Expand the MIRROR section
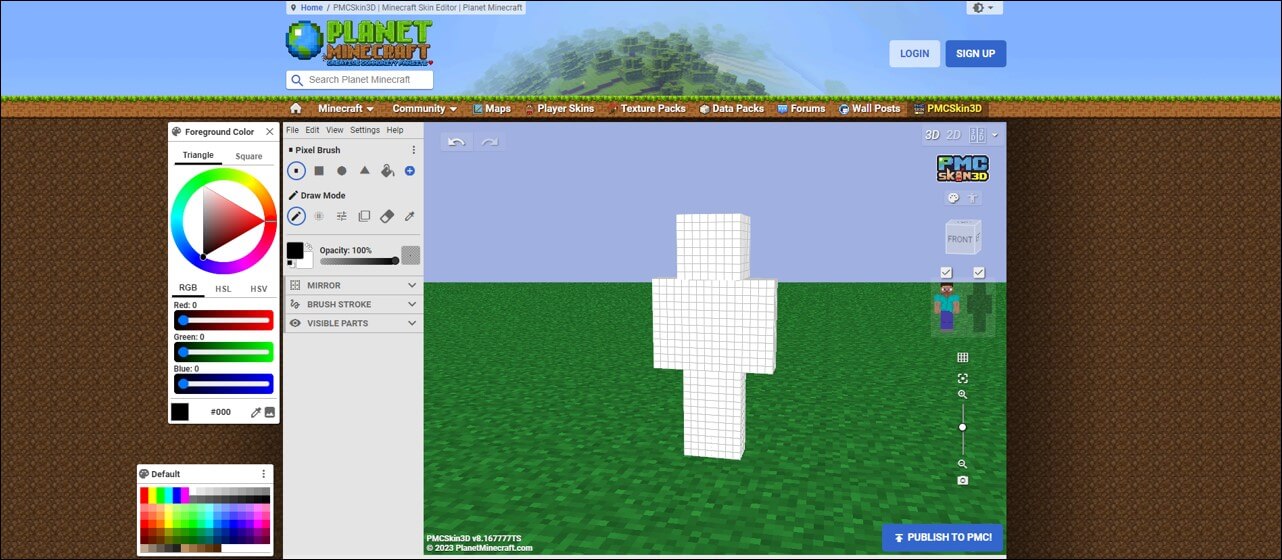Screen dimensions: 1282x560 click(353, 285)
